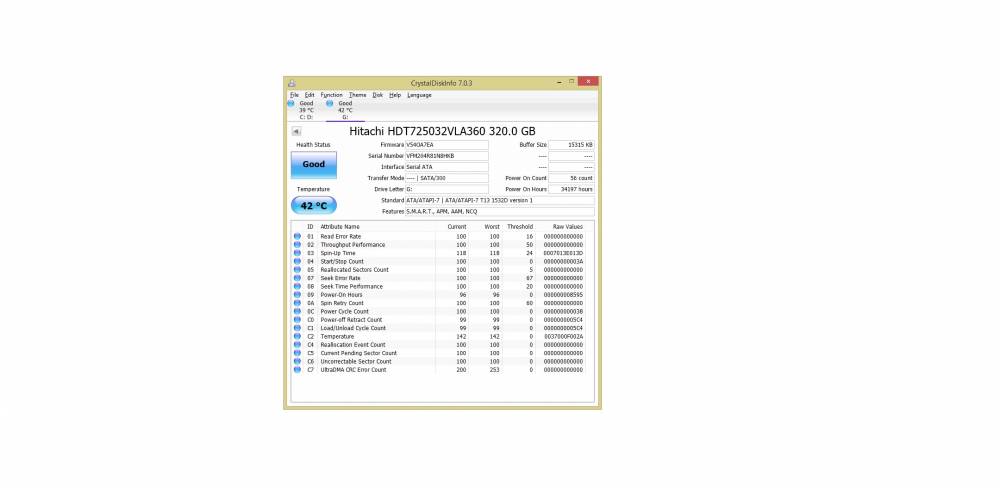Click the Good health status button

(314, 165)
